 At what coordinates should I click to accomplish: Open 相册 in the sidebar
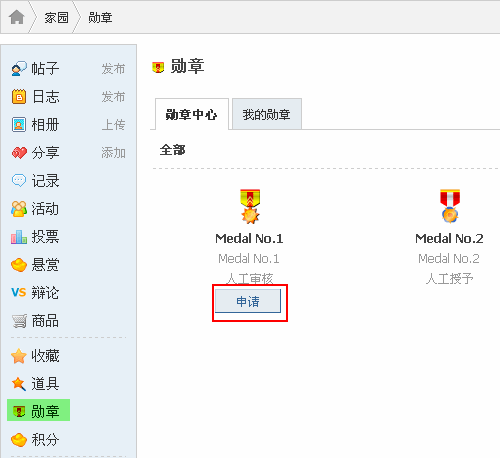(45, 125)
